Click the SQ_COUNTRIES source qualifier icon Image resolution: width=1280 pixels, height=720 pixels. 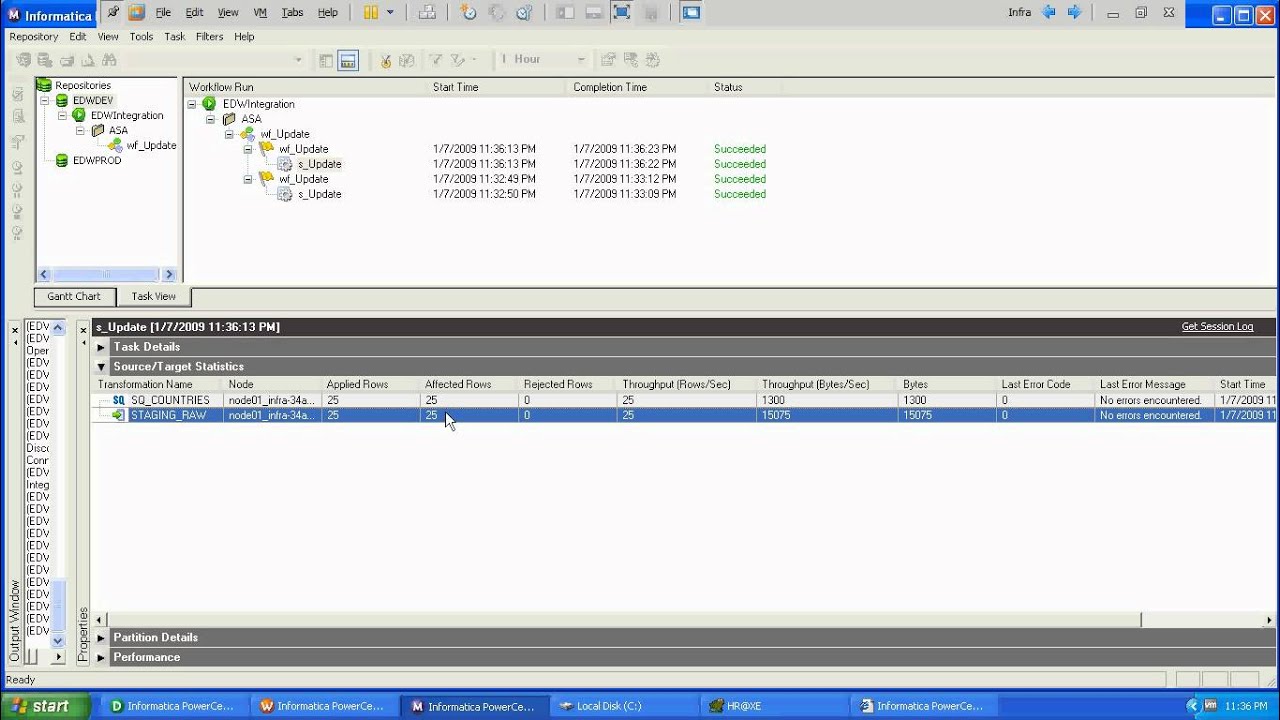click(x=119, y=400)
